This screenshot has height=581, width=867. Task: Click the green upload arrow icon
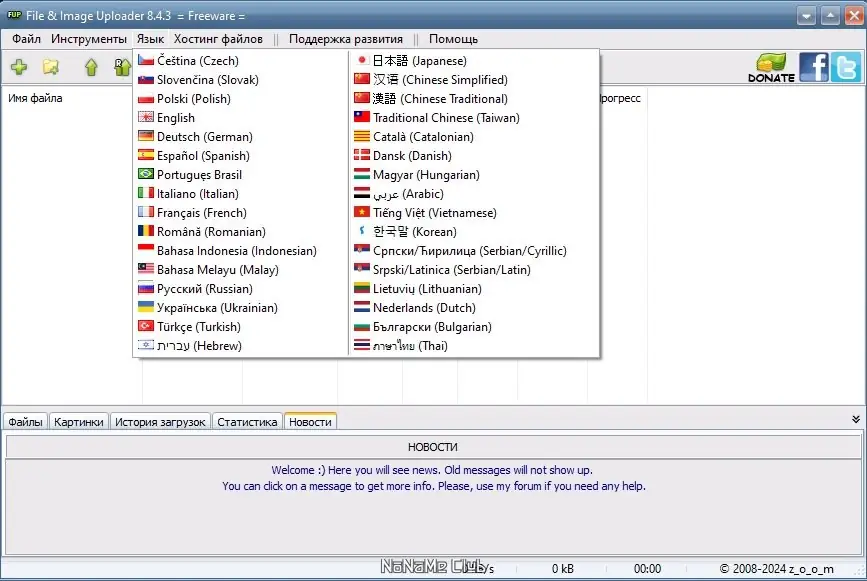point(91,67)
